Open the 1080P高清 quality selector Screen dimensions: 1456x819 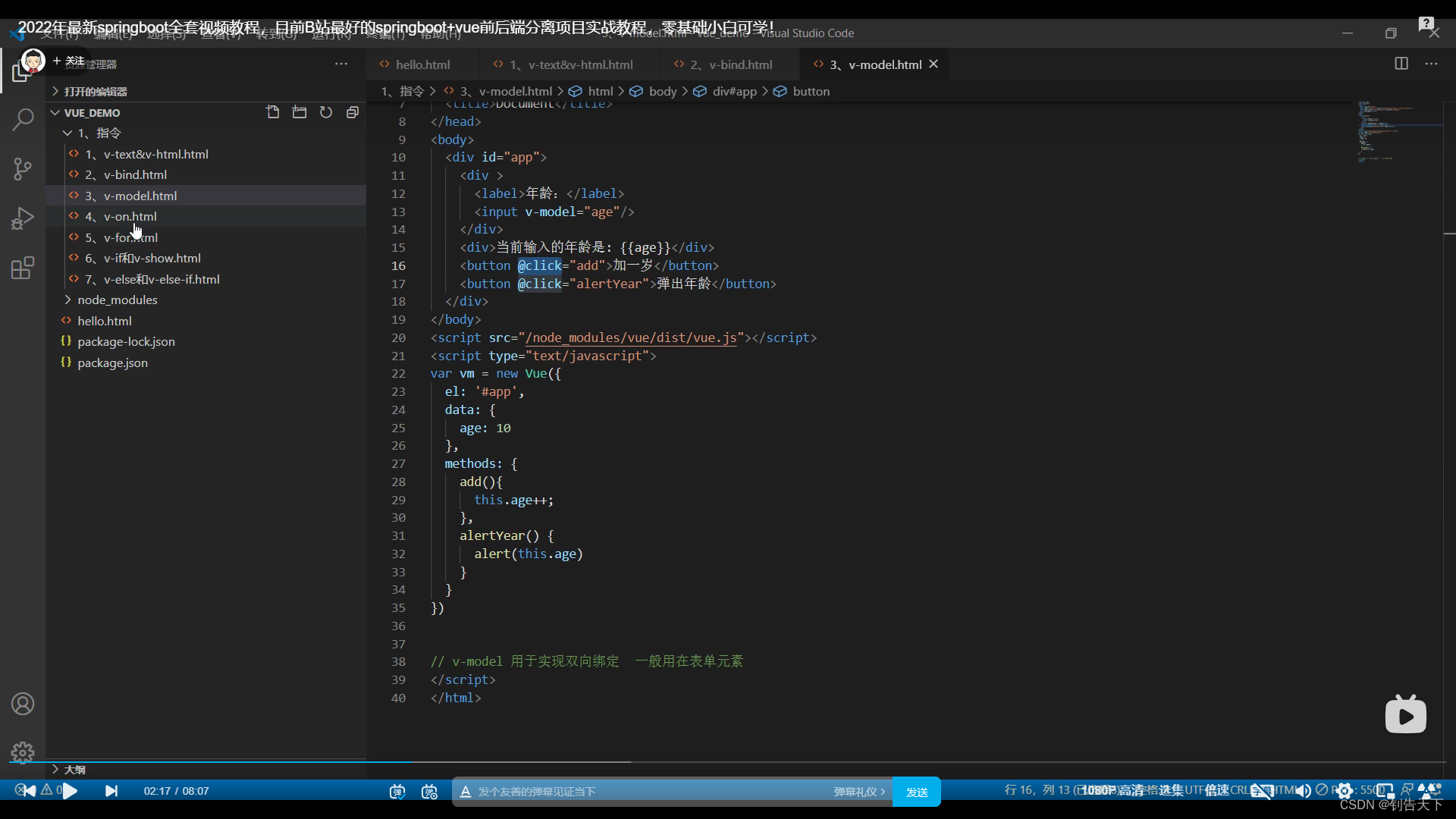pyautogui.click(x=1112, y=790)
